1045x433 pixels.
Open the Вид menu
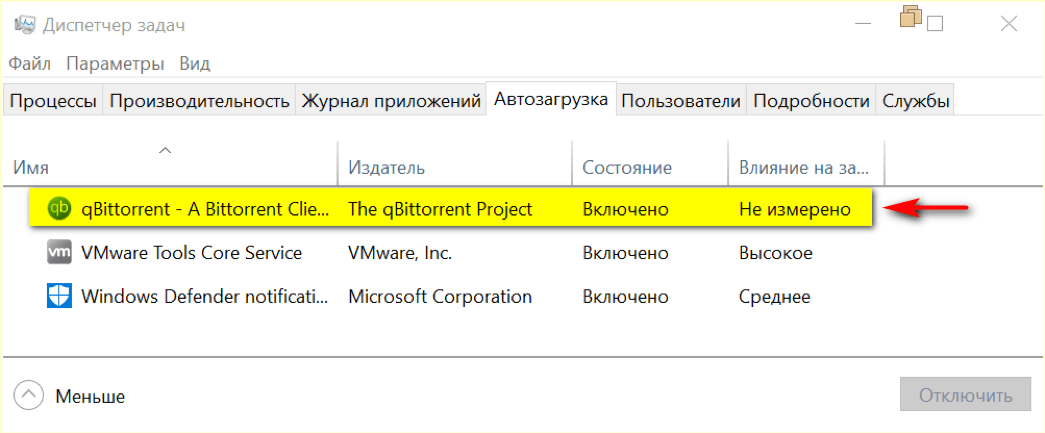[194, 63]
